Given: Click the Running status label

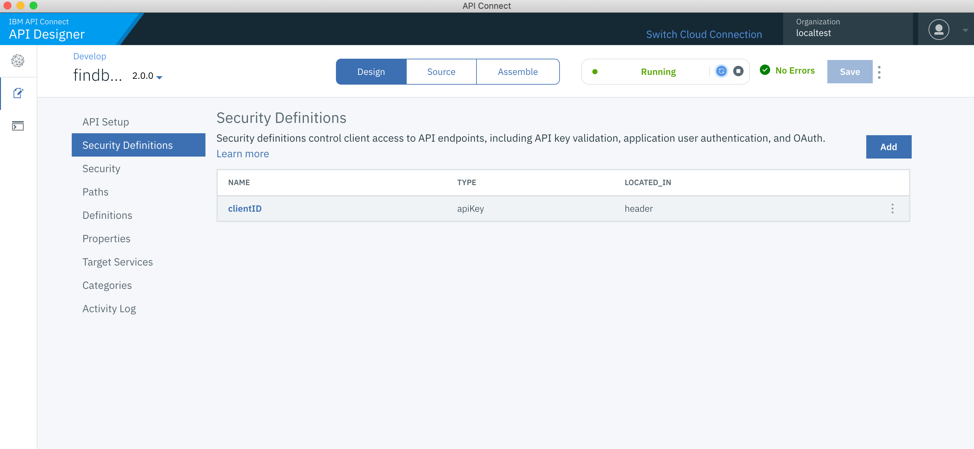Looking at the screenshot, I should click(658, 71).
